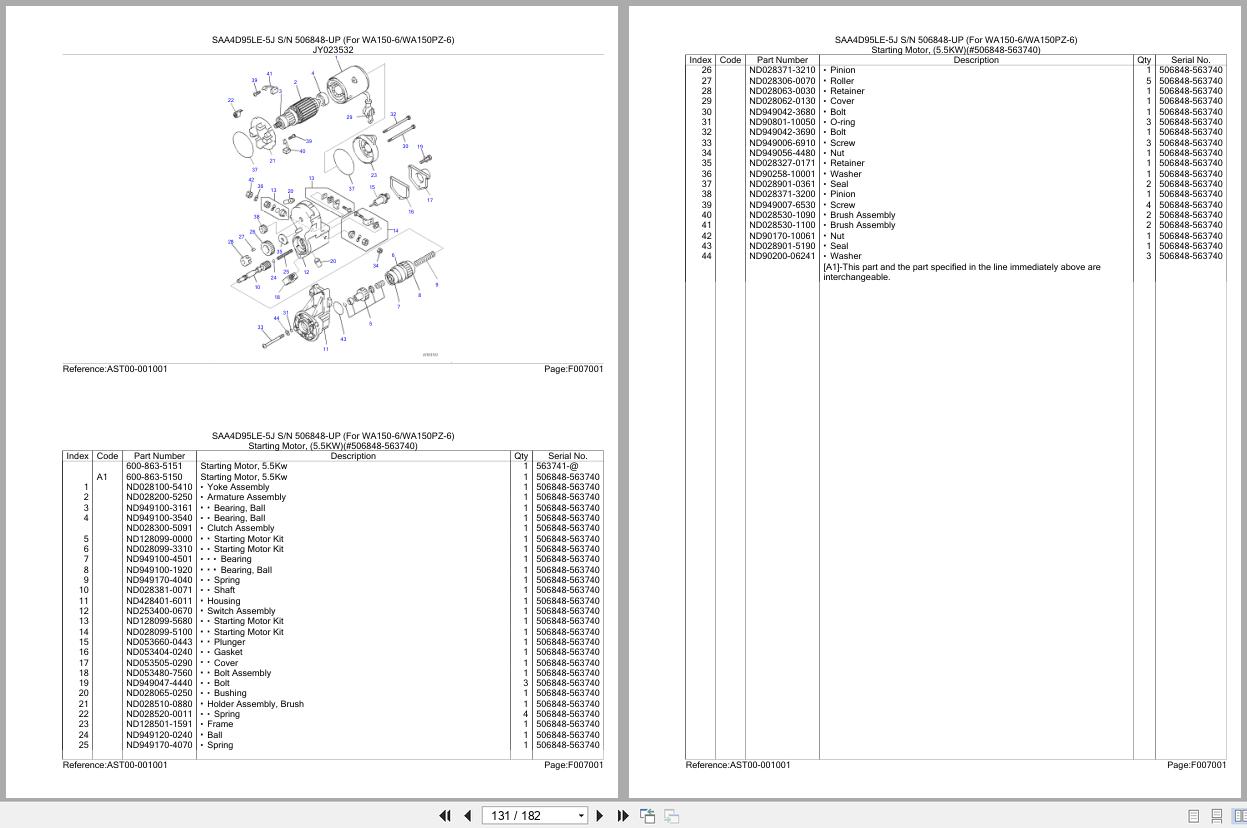
Task: Click part number ND90258-10001
Action: point(782,174)
